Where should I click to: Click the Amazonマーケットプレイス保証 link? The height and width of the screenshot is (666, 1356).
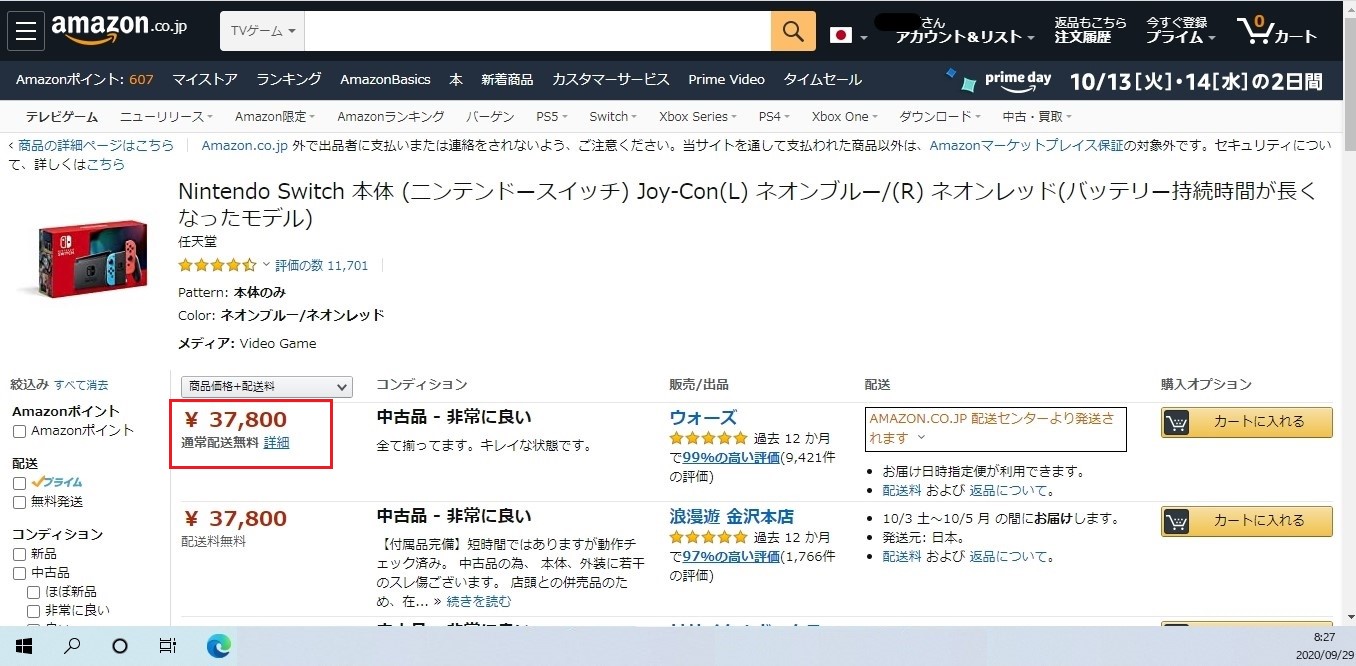tap(1027, 145)
